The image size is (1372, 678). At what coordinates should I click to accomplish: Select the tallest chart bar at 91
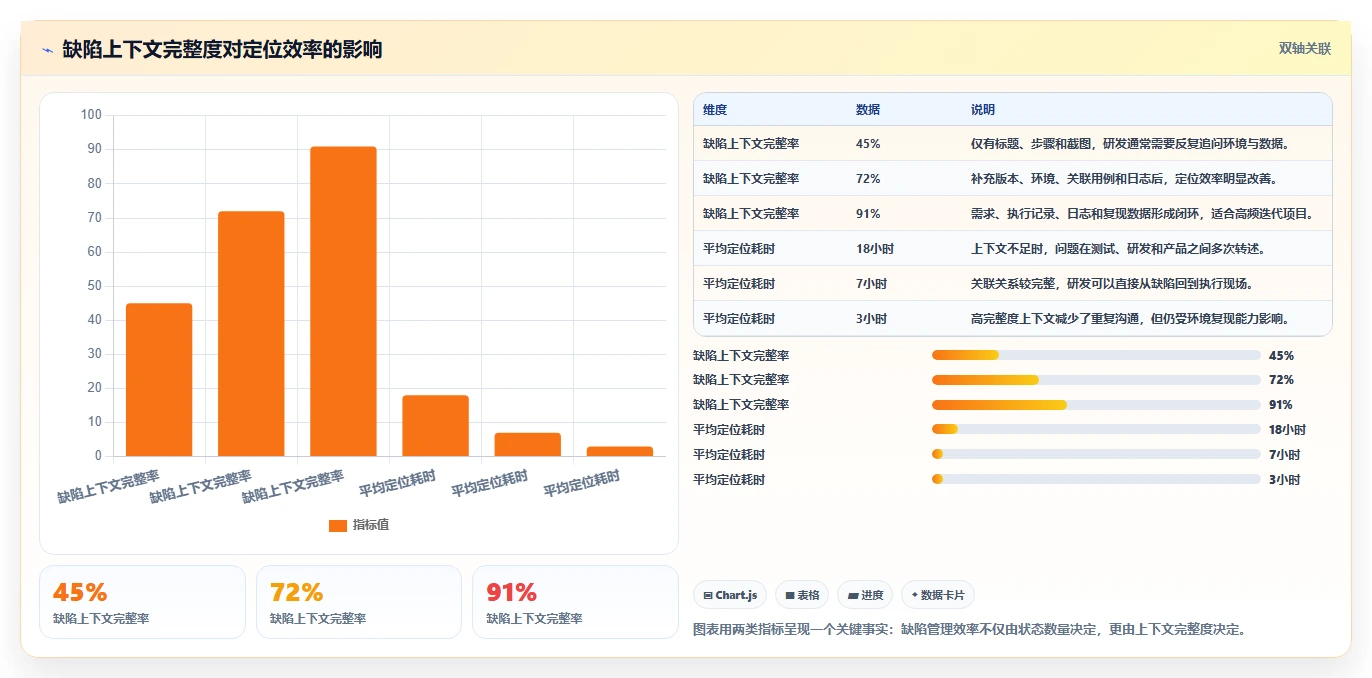pyautogui.click(x=343, y=301)
